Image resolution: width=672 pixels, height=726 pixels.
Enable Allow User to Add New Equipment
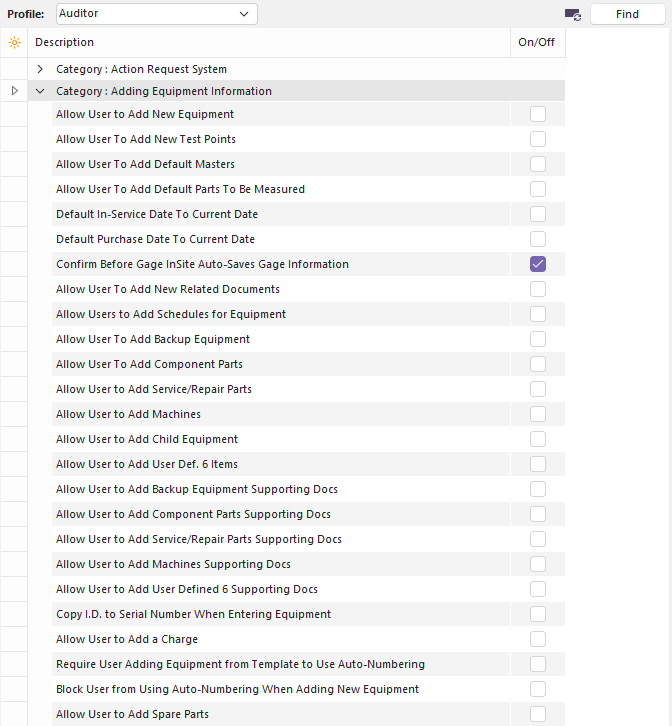point(538,114)
